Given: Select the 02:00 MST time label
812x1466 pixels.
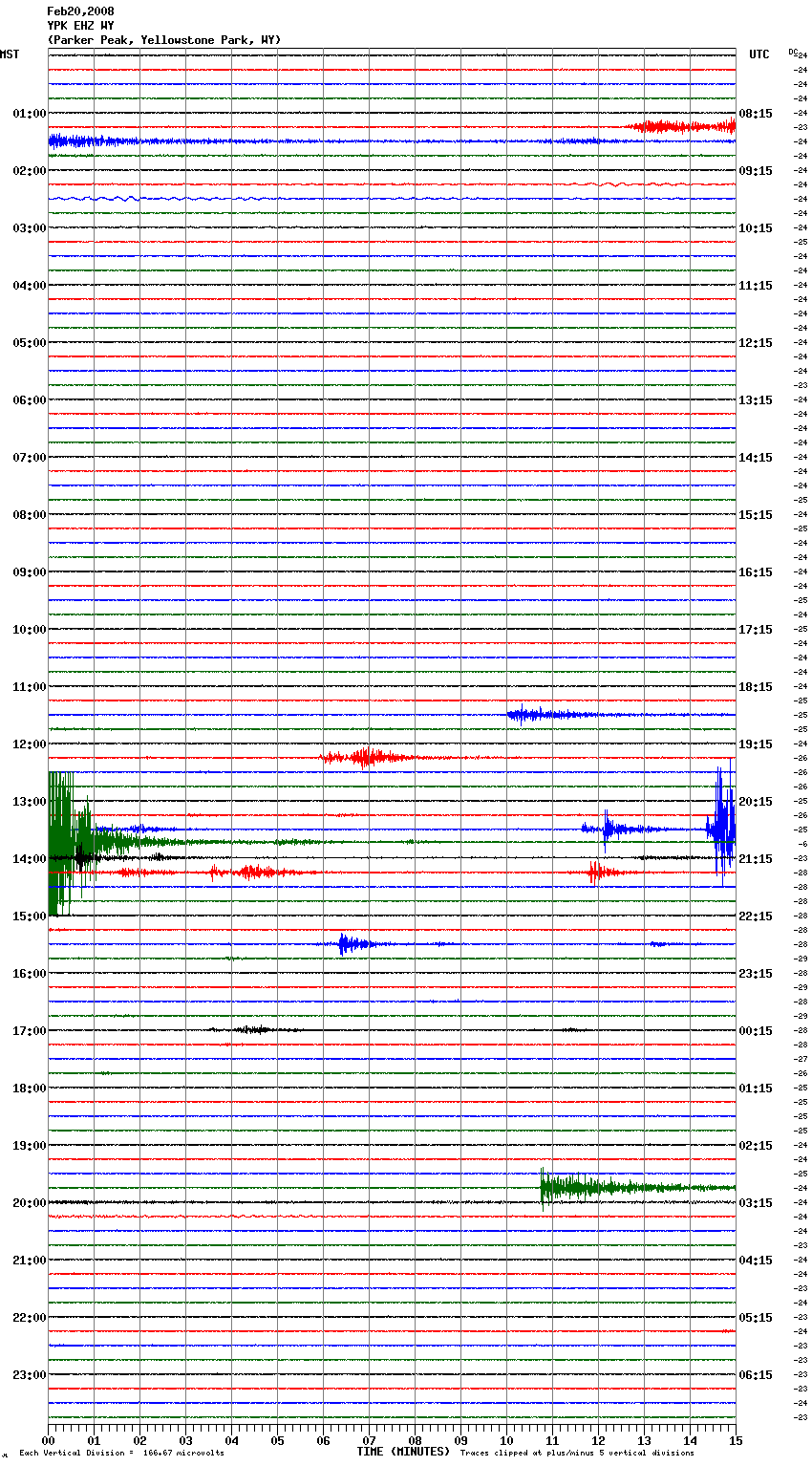Looking at the screenshot, I should tap(29, 171).
